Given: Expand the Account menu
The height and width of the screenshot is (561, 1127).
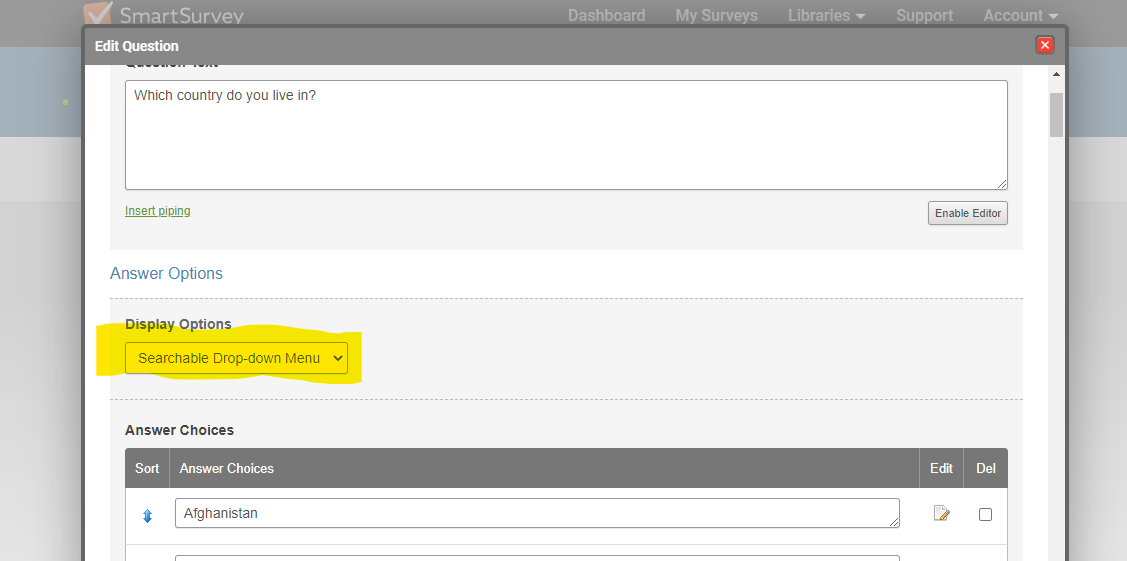Looking at the screenshot, I should [x=1020, y=15].
